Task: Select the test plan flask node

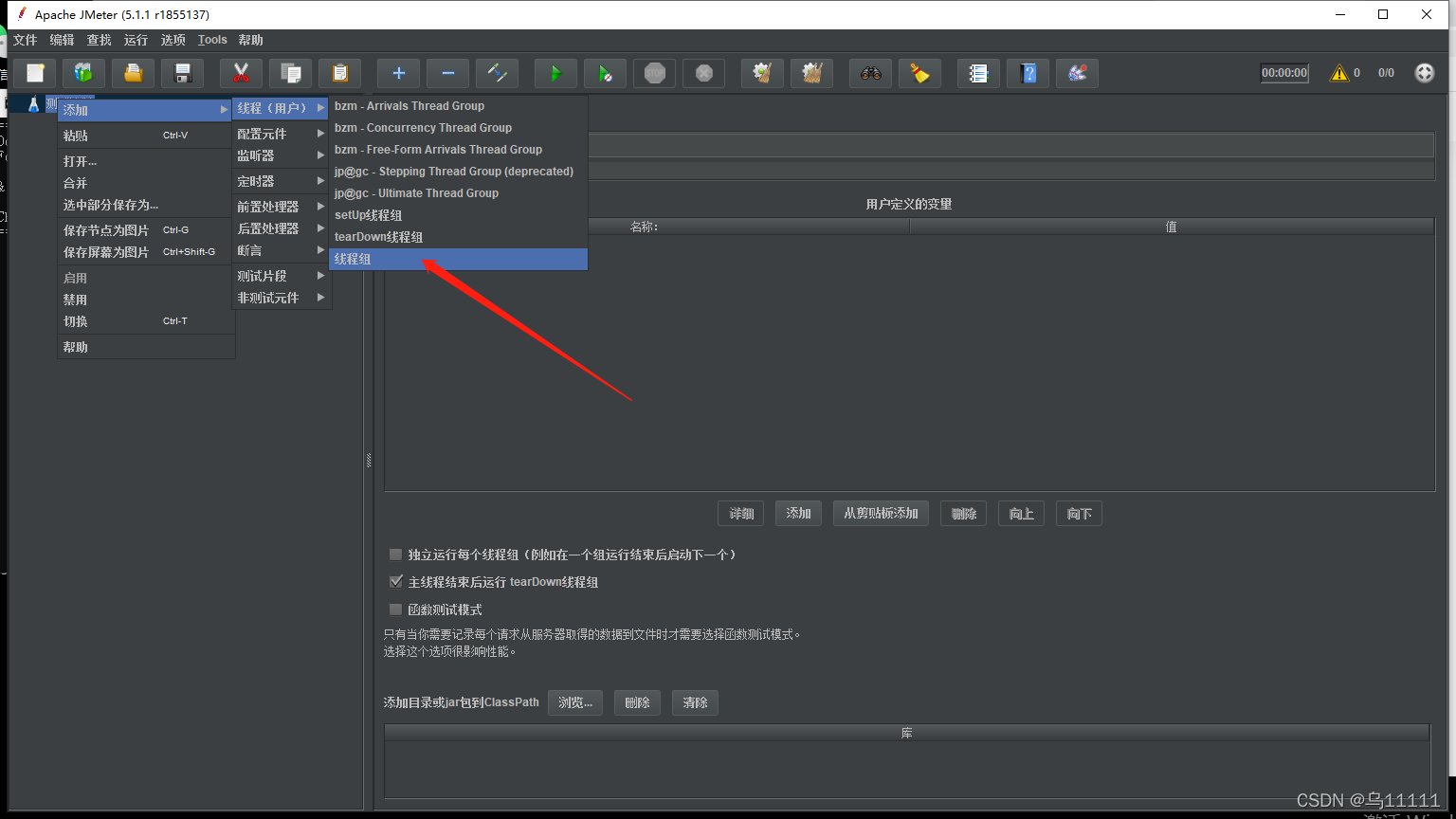Action: tap(33, 104)
